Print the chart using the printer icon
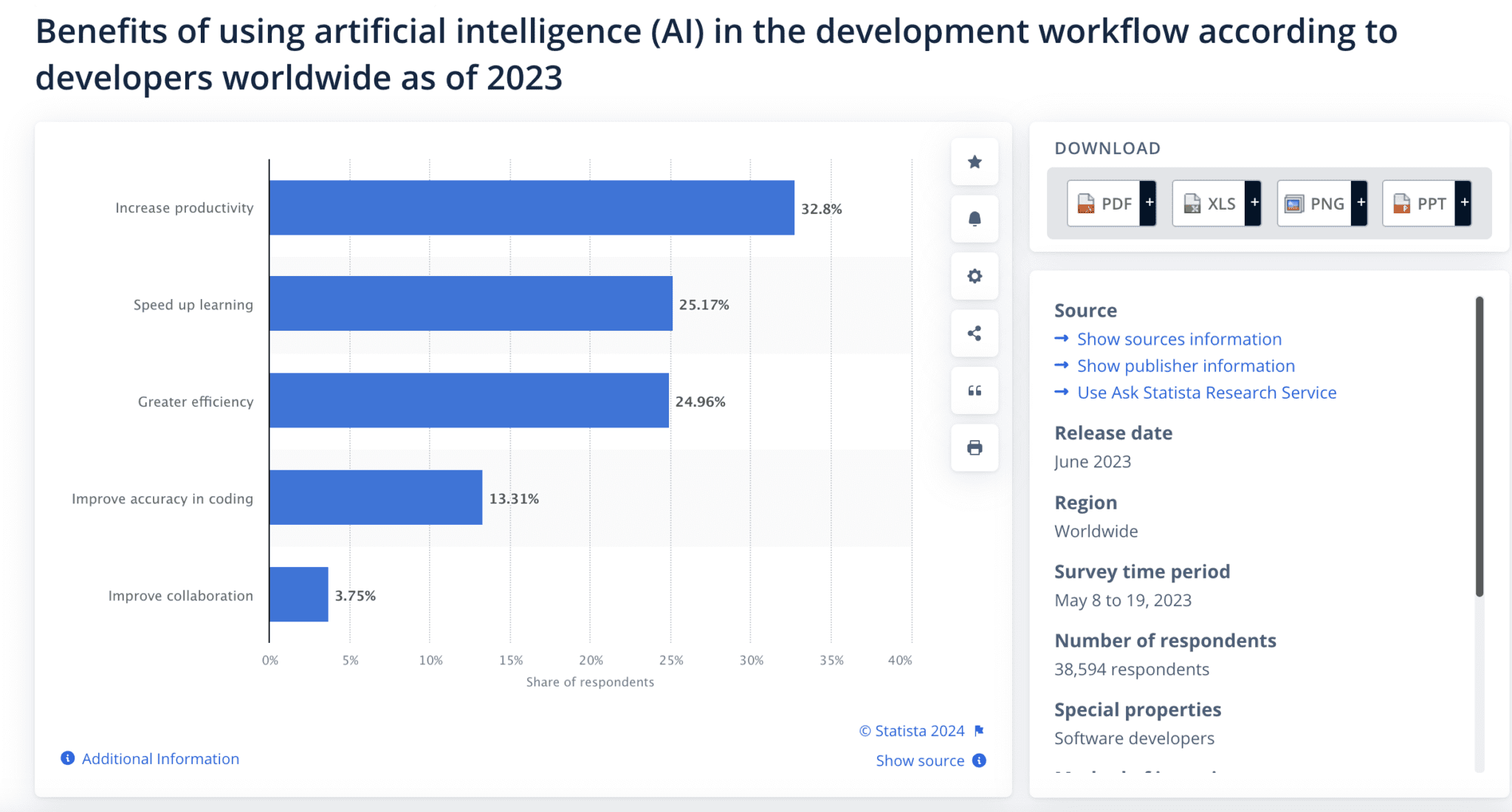The width and height of the screenshot is (1512, 812). pos(974,447)
